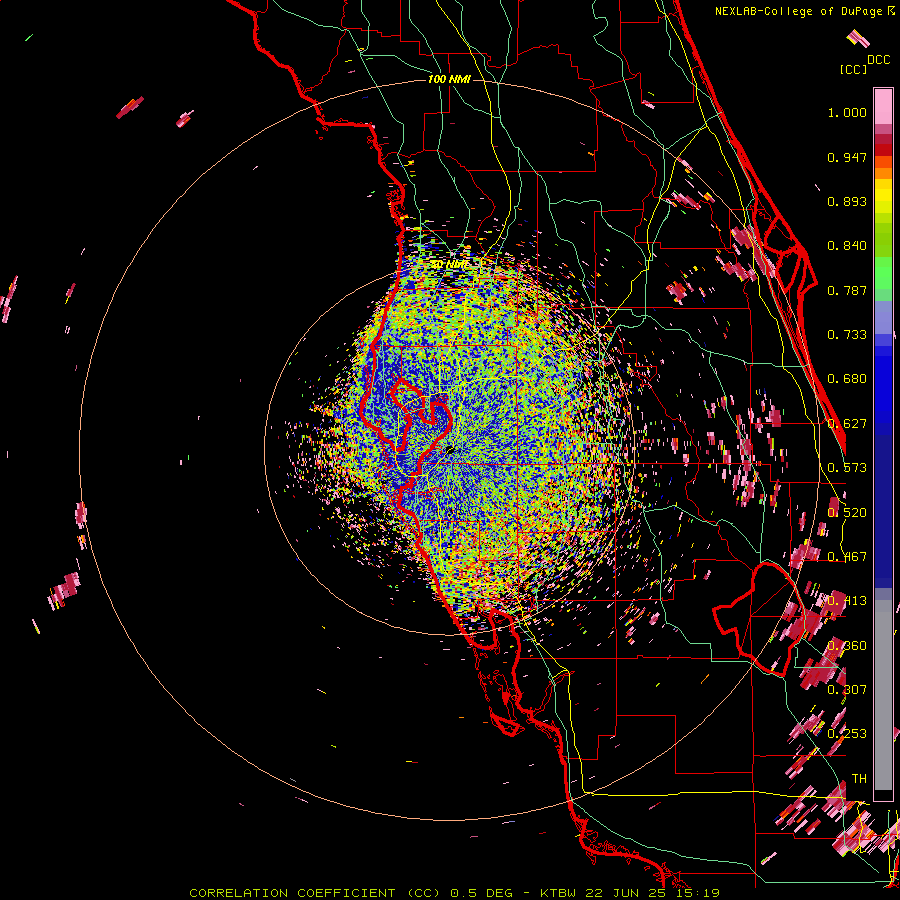Pick the yellow color bar segment
The height and width of the screenshot is (900, 900).
(x=883, y=196)
